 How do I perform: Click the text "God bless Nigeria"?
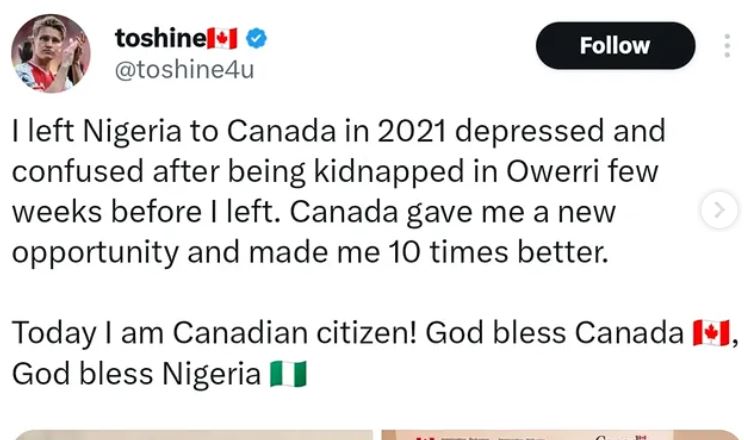coord(136,374)
